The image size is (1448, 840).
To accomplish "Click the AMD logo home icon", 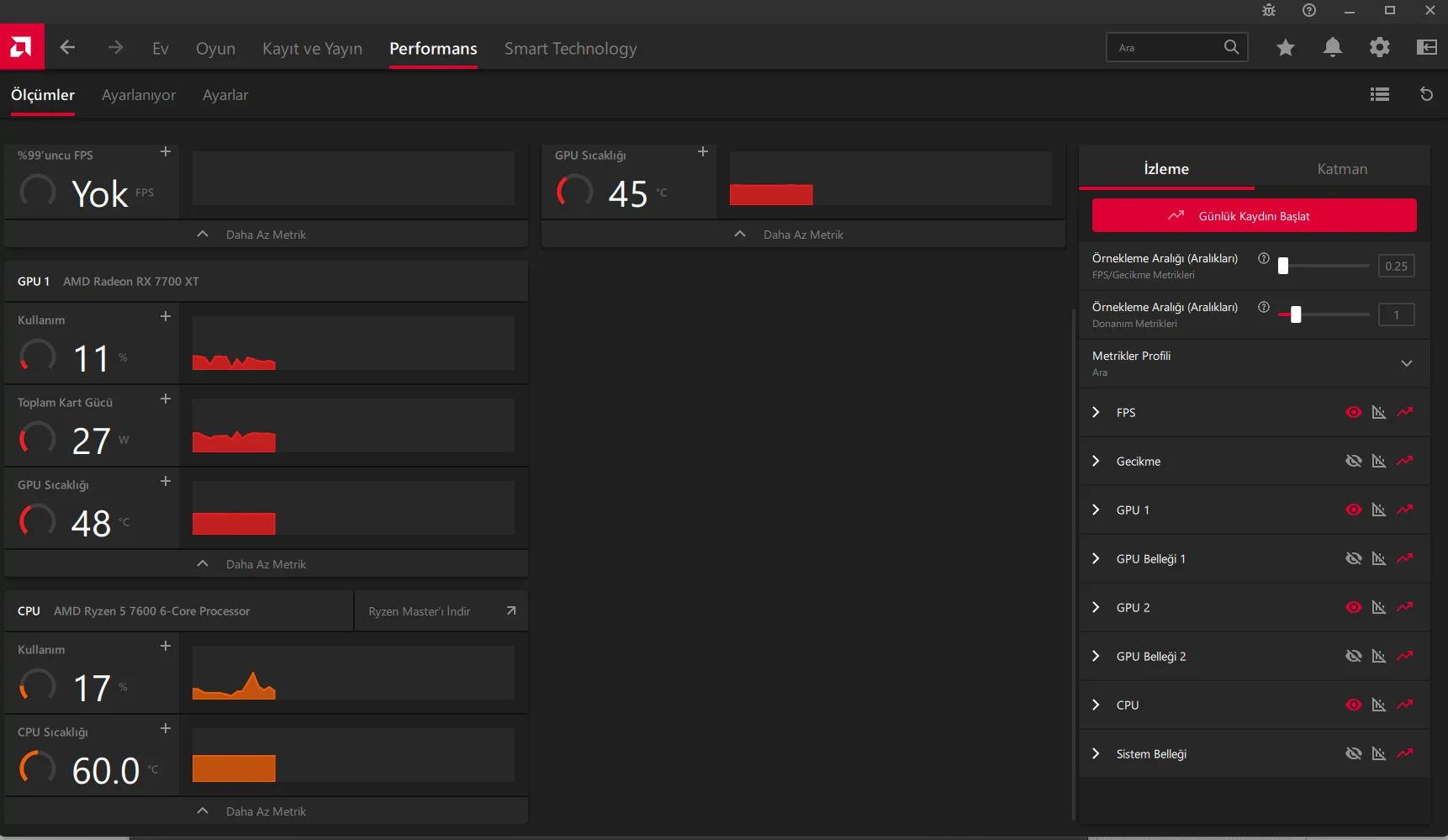I will pos(22,47).
